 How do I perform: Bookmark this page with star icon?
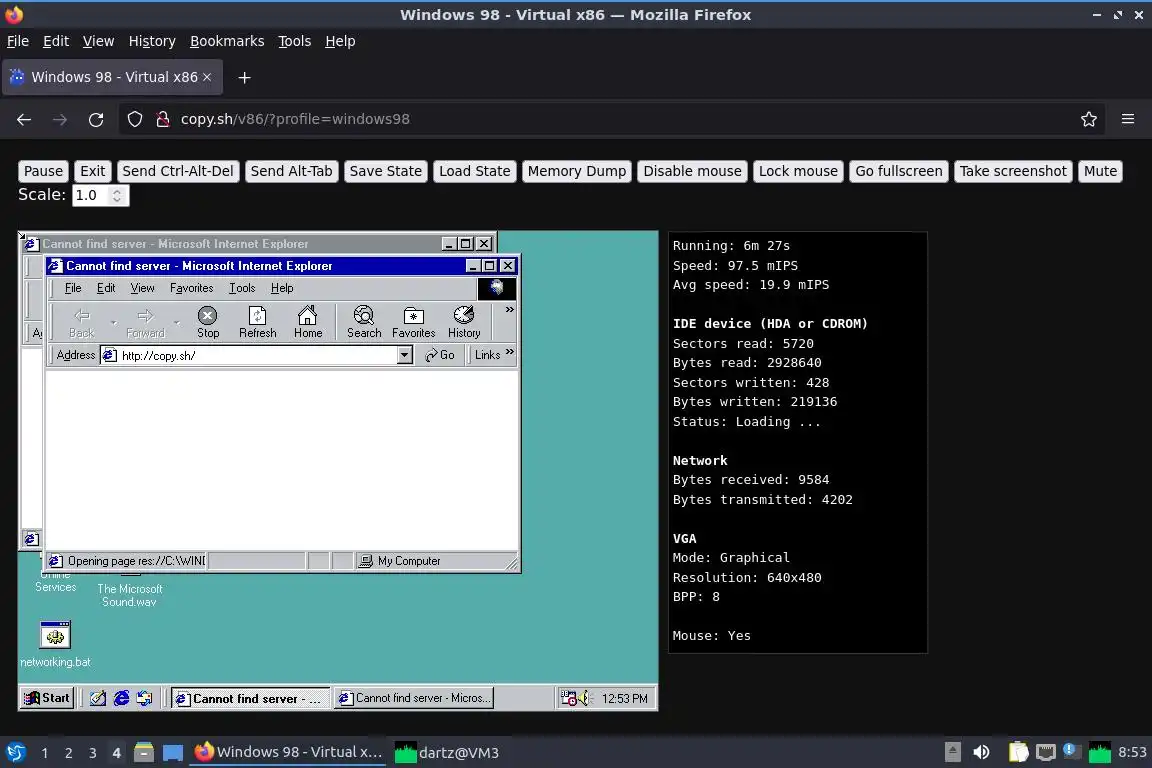pos(1089,119)
